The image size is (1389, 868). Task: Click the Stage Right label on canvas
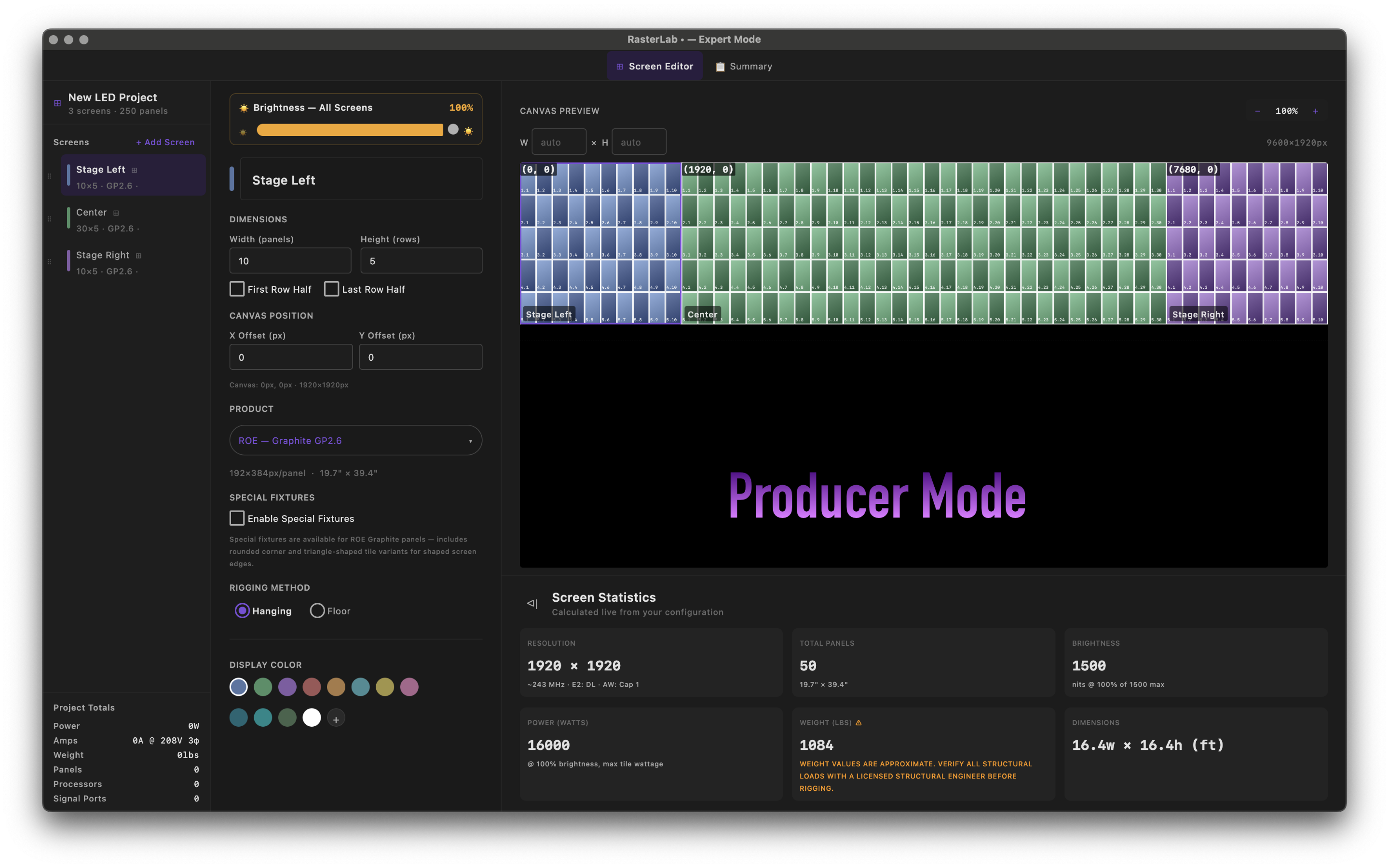[1198, 314]
